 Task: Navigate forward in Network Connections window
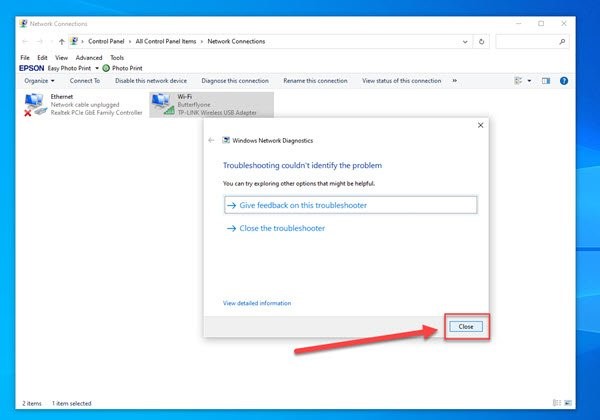39,41
